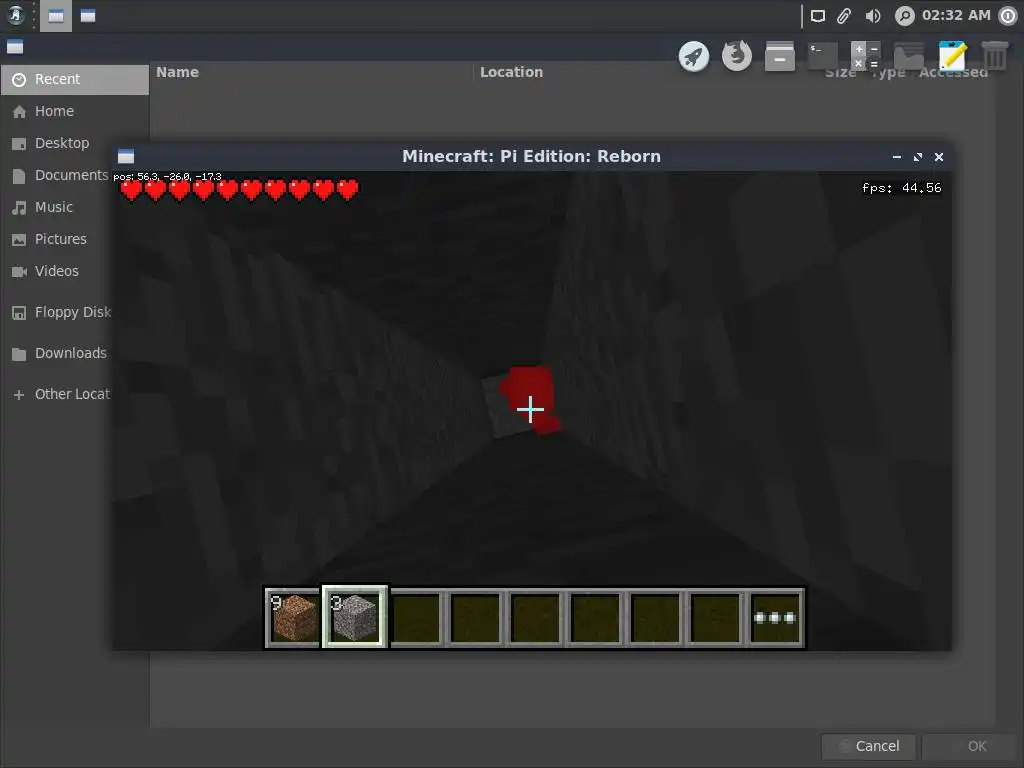Click the fps: 44.56 readout

pos(902,188)
